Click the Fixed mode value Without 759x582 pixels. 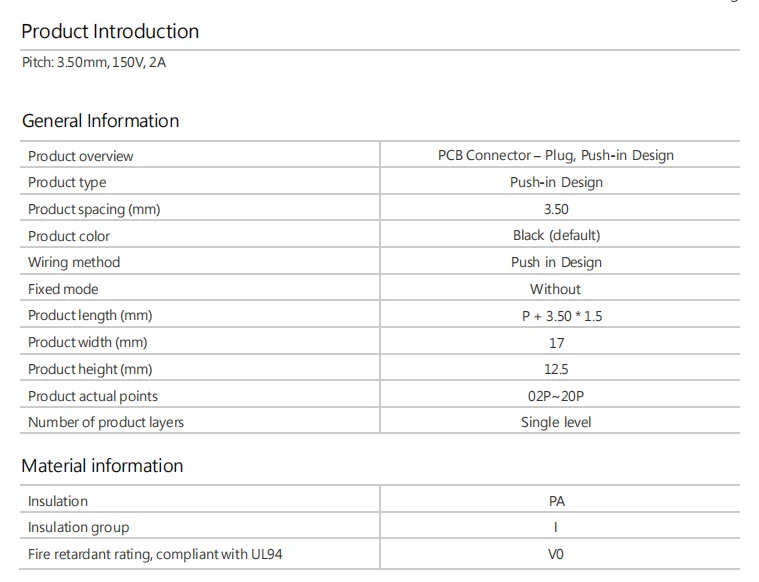[555, 289]
